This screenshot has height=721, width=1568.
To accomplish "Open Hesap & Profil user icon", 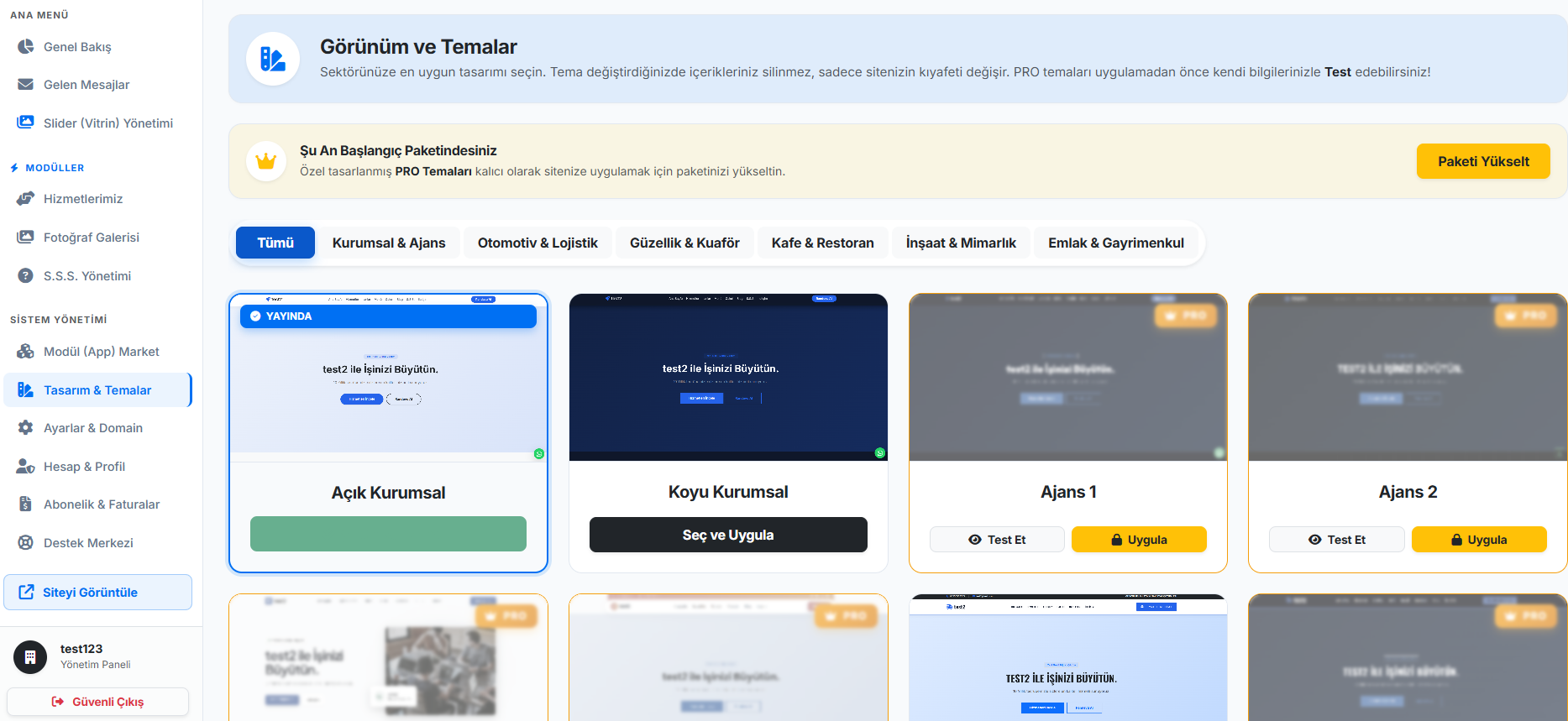I will point(26,466).
